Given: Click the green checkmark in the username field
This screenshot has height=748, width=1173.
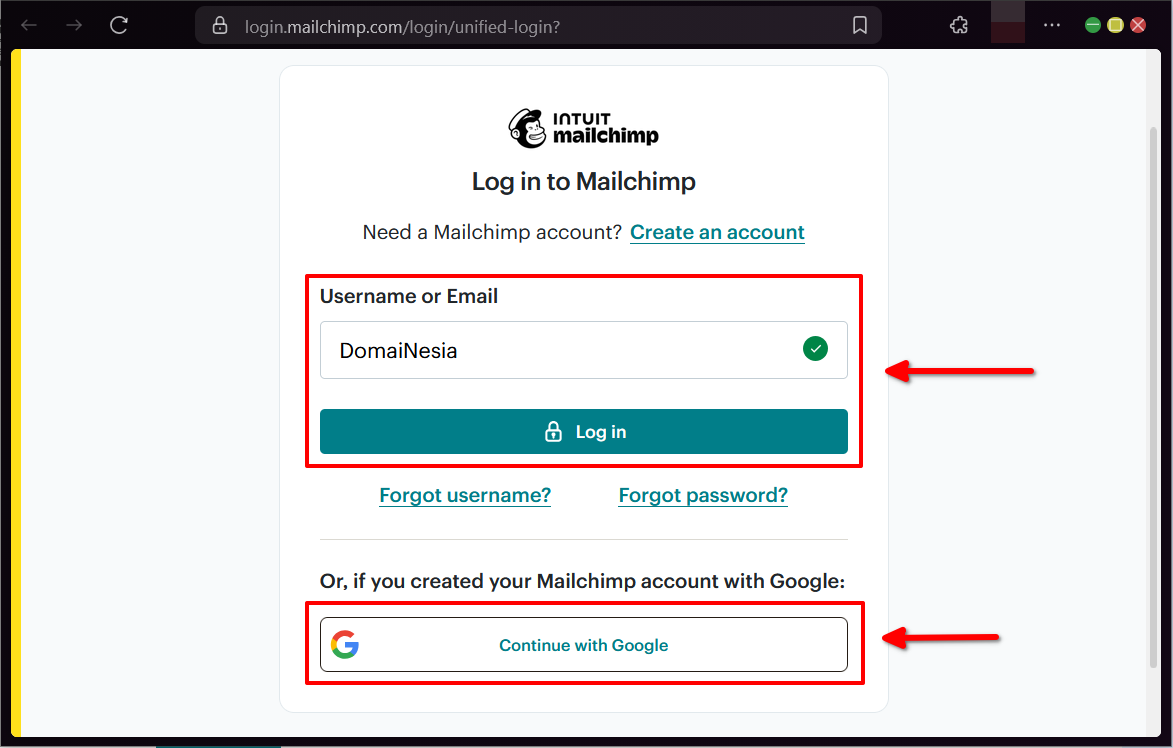Looking at the screenshot, I should (815, 349).
